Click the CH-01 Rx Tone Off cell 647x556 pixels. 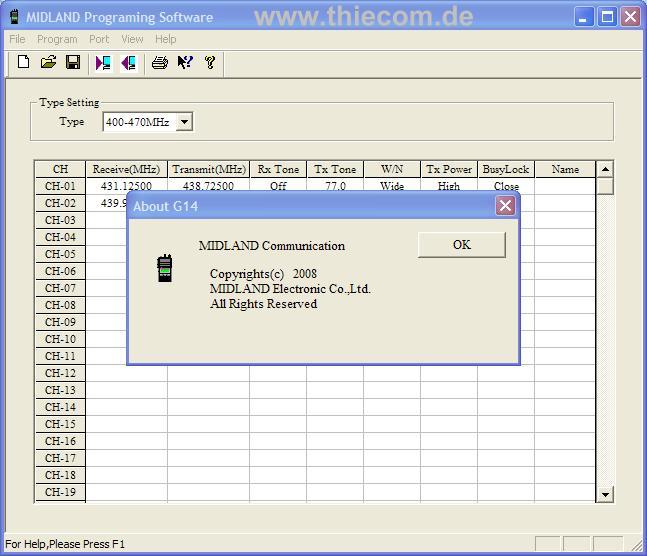click(x=278, y=186)
